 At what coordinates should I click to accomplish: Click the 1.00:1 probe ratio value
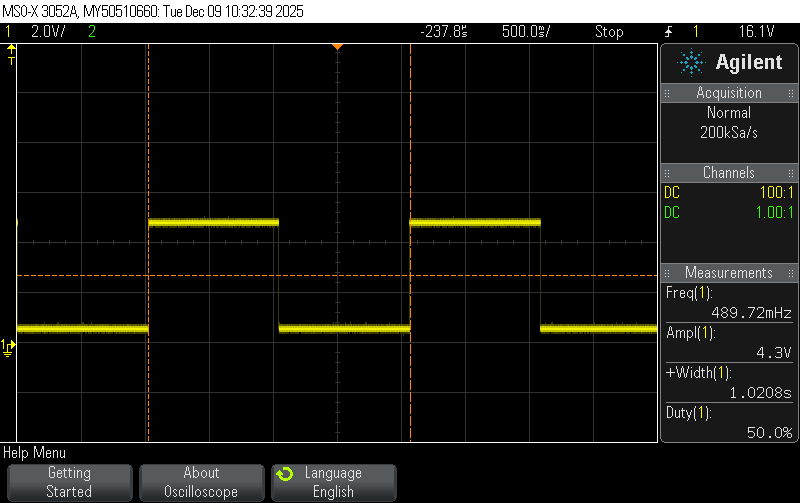(774, 212)
